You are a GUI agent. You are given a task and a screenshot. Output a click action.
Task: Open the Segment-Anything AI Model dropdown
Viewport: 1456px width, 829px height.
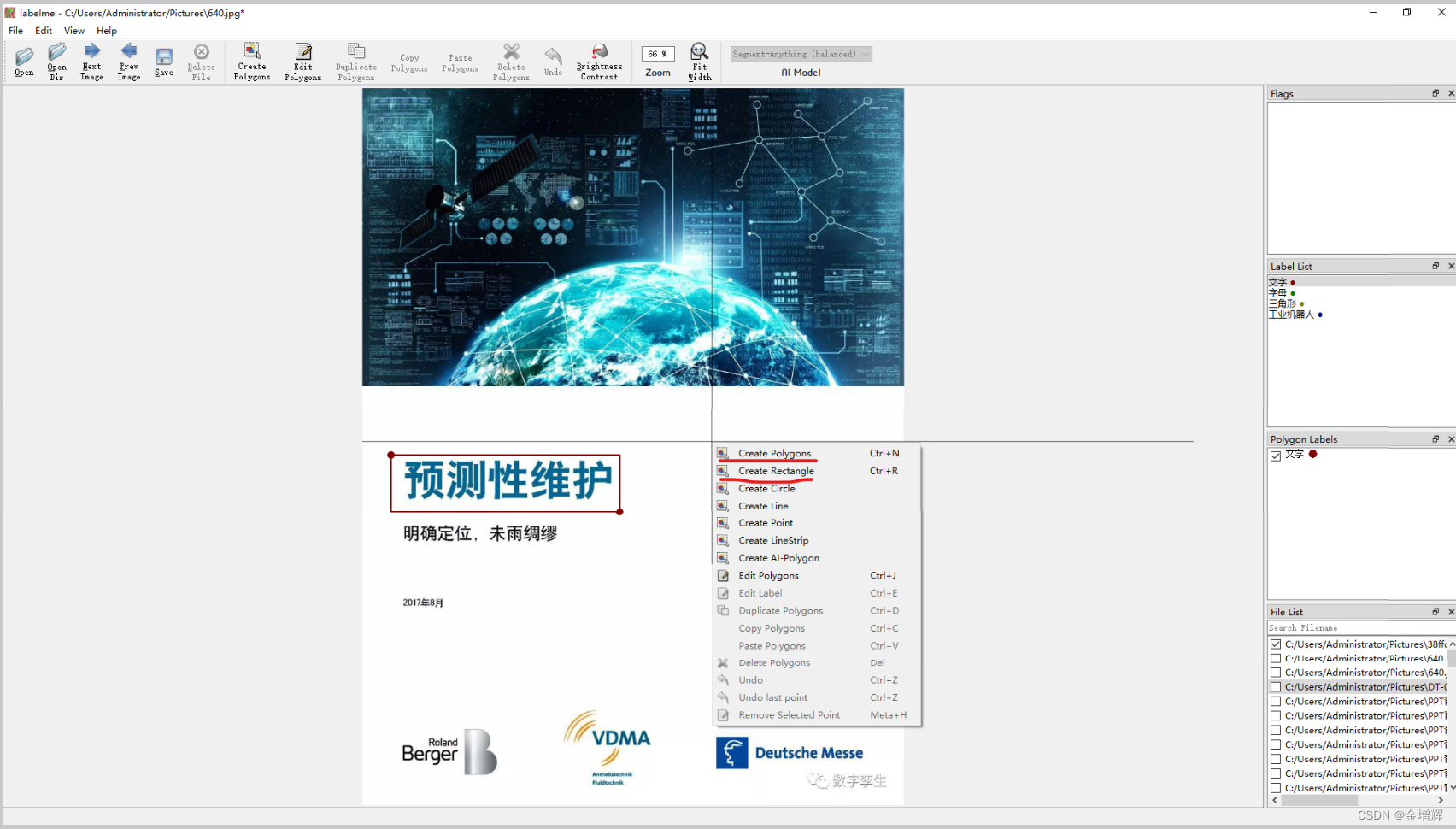pos(801,54)
